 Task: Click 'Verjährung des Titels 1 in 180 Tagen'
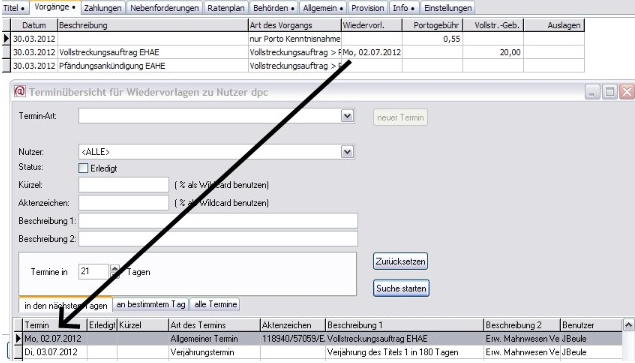point(393,352)
